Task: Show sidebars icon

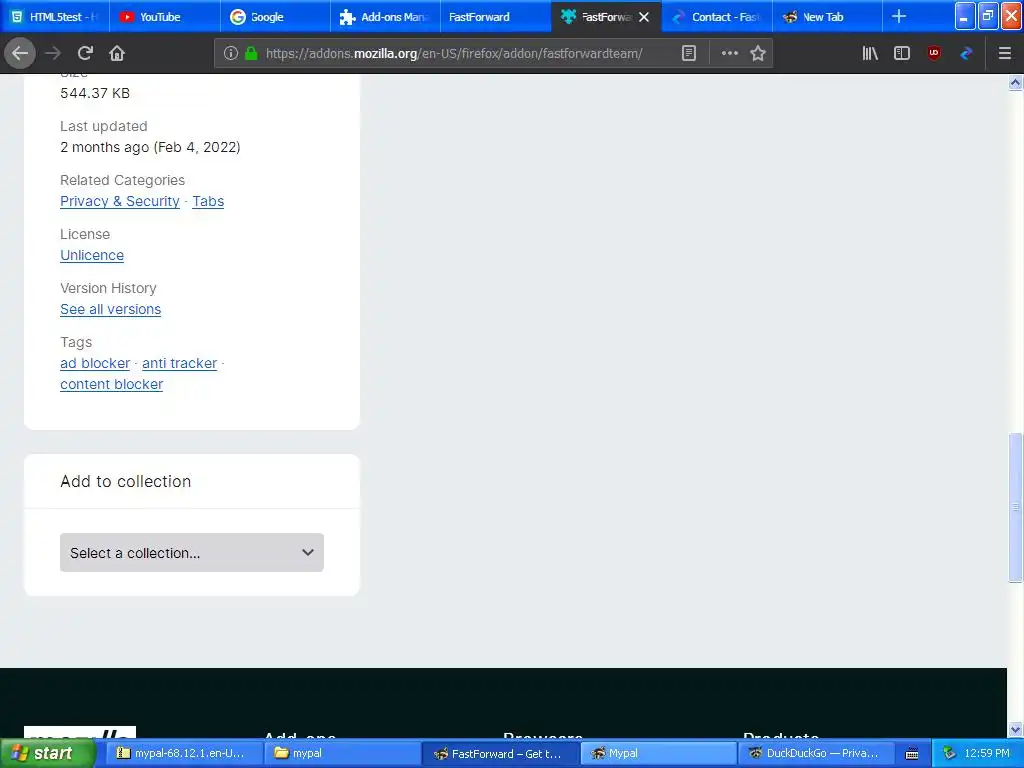Action: pyautogui.click(x=902, y=54)
